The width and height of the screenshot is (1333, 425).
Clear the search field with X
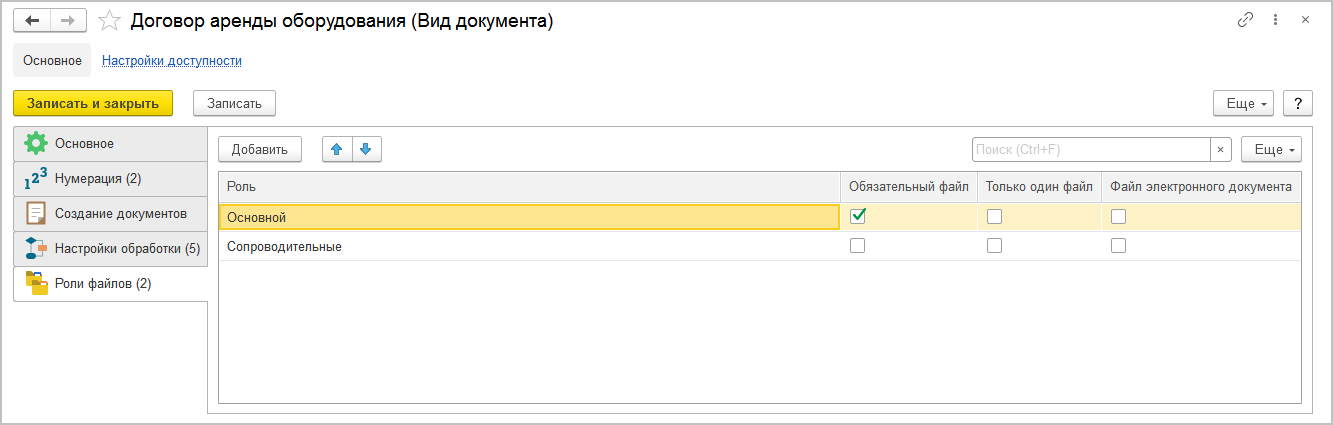(x=1221, y=149)
